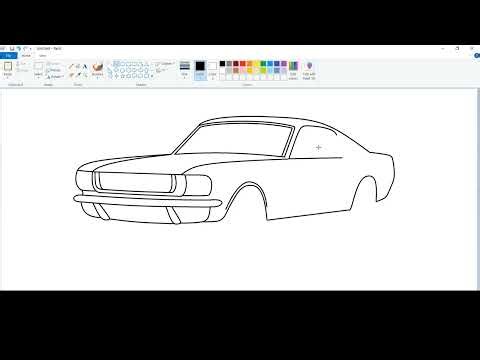The width and height of the screenshot is (480, 360).
Task: Select the Text tool
Action: pyautogui.click(x=85, y=66)
